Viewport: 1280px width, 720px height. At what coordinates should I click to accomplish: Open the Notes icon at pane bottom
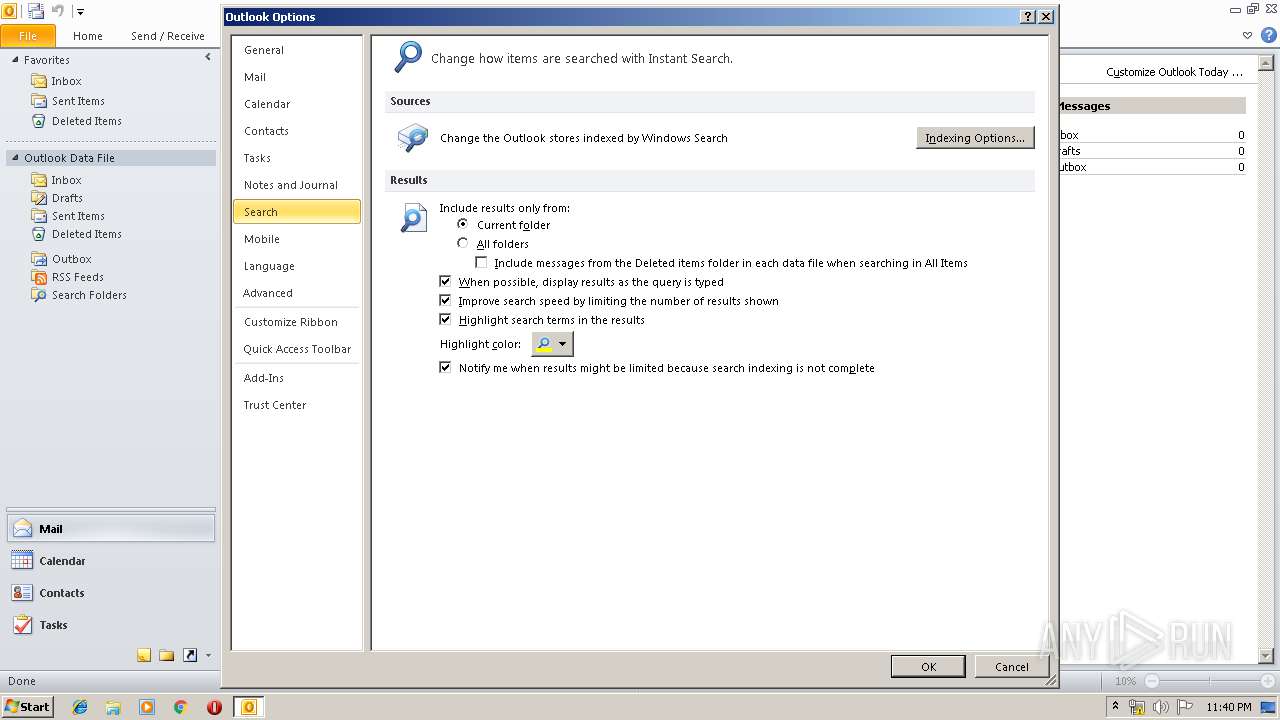click(x=144, y=656)
